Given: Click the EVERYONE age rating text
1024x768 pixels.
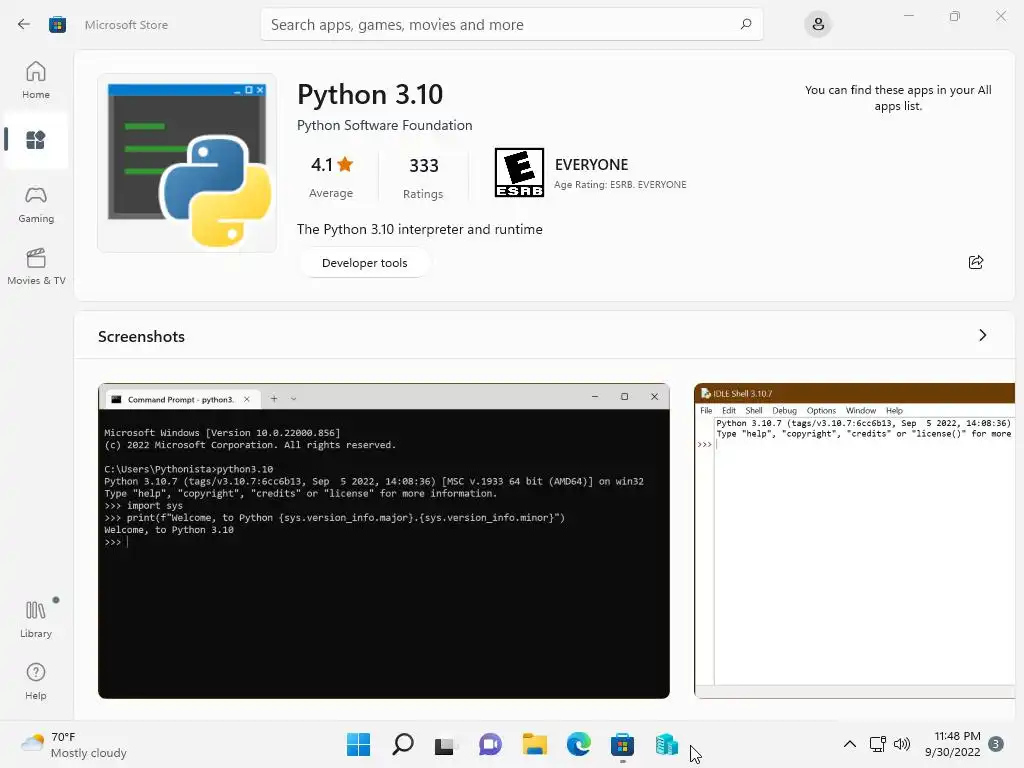Looking at the screenshot, I should coord(591,165).
